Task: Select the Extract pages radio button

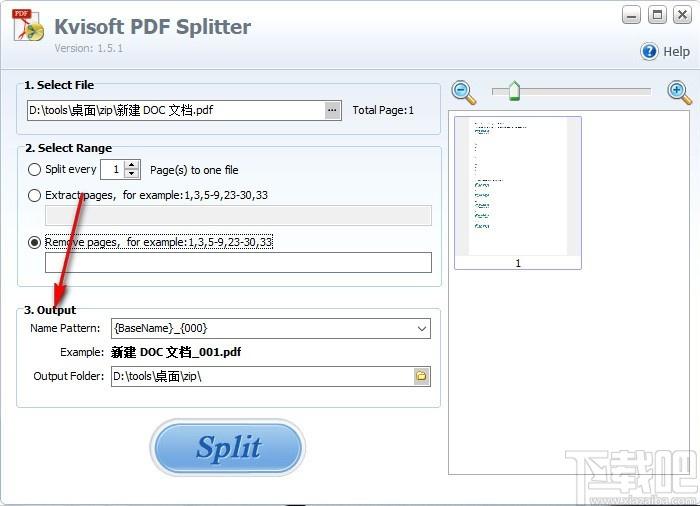Action: [34, 196]
